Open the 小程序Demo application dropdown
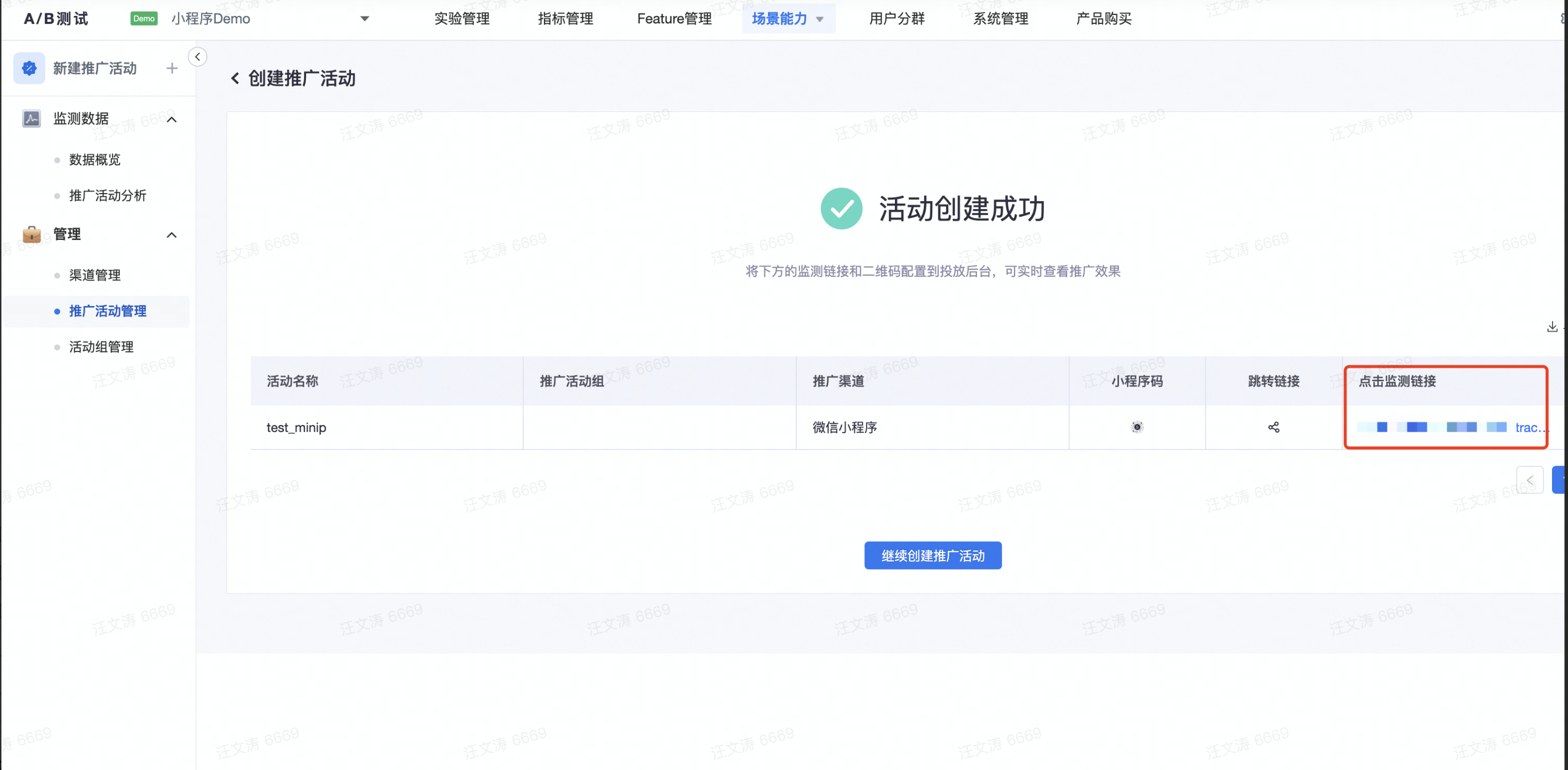Screen dimensions: 1568x770 pyautogui.click(x=364, y=19)
